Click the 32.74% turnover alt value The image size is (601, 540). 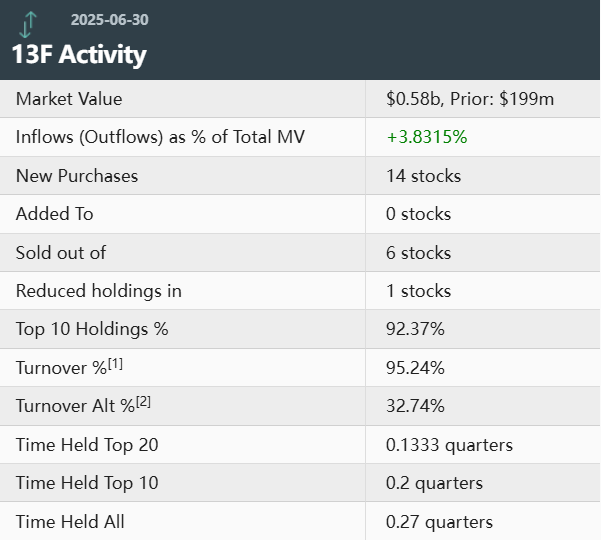(415, 406)
